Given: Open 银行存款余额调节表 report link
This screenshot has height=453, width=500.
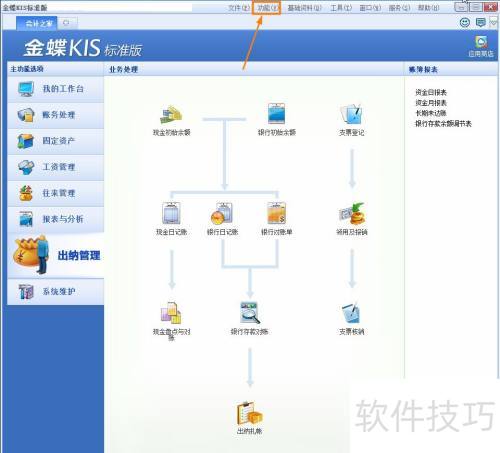Looking at the screenshot, I should (x=443, y=124).
